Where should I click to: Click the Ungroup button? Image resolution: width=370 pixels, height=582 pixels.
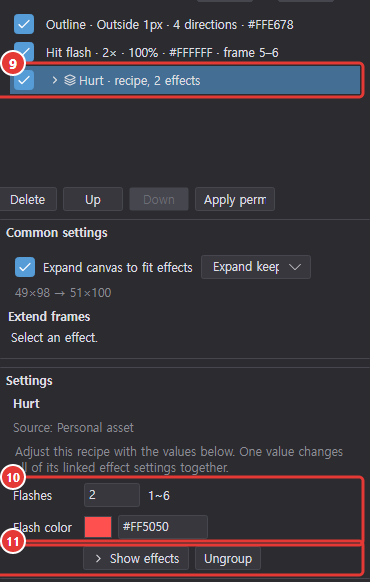[x=228, y=558]
